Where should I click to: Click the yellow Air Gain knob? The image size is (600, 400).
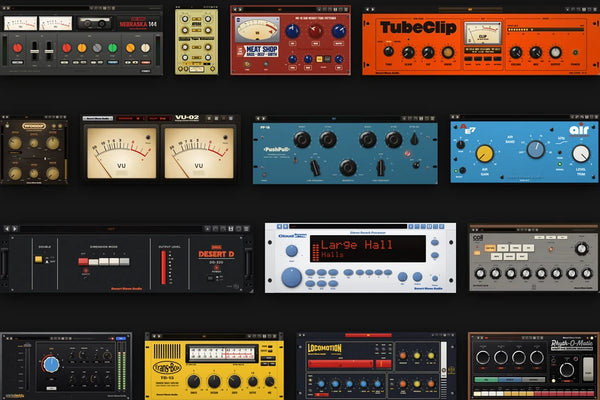tap(484, 153)
